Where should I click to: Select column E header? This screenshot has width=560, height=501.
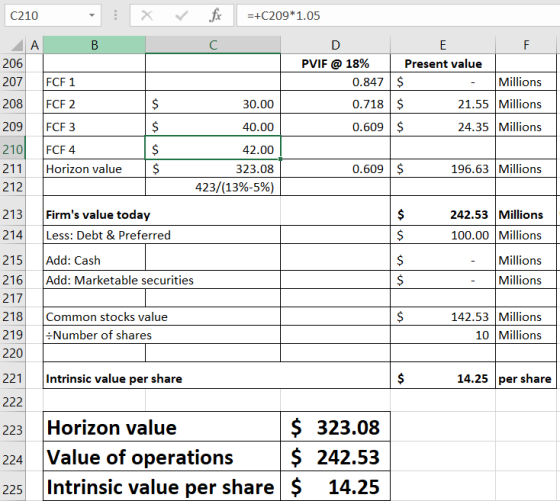[443, 45]
